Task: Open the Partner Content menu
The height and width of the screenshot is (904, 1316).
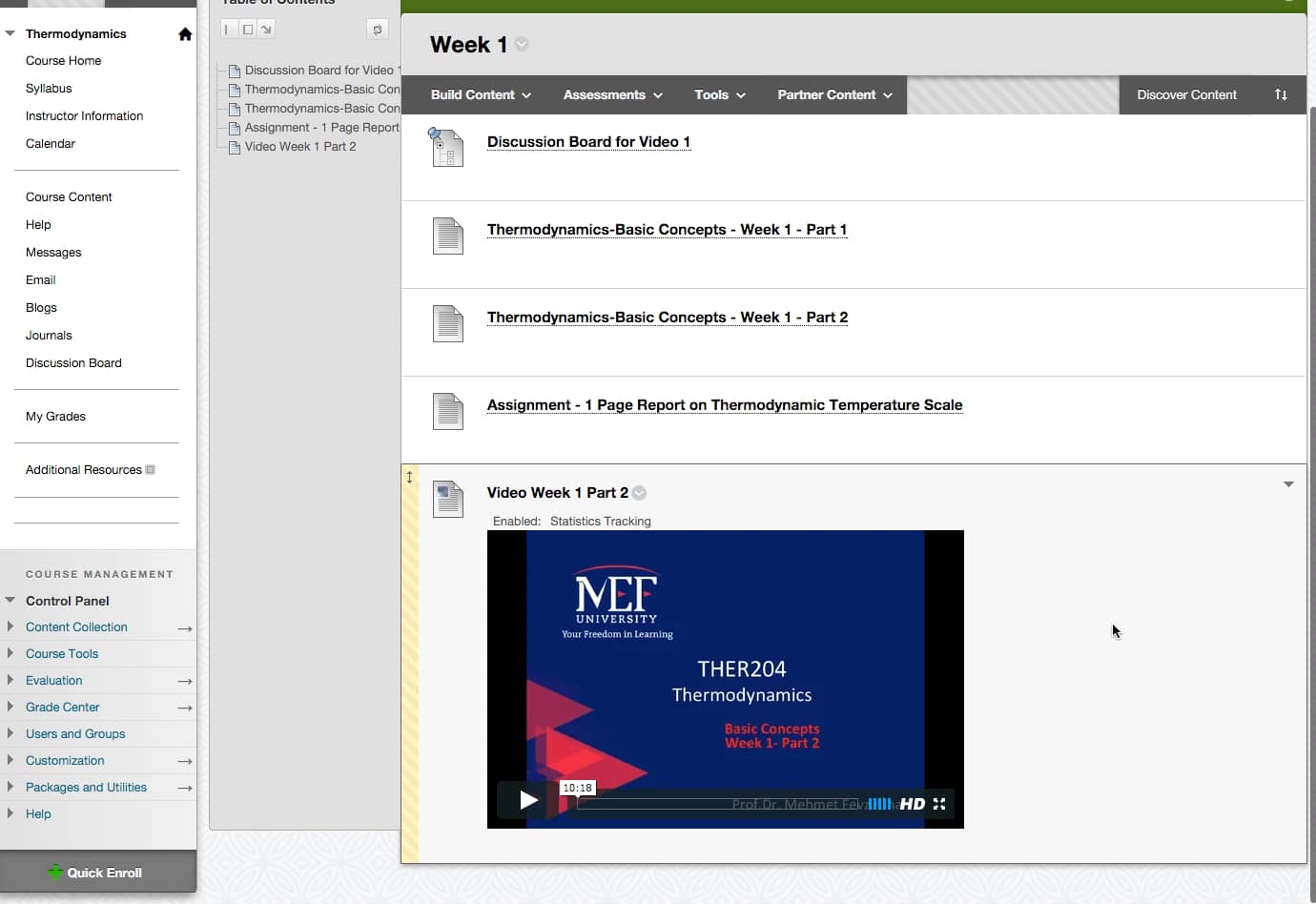Action: 834,94
